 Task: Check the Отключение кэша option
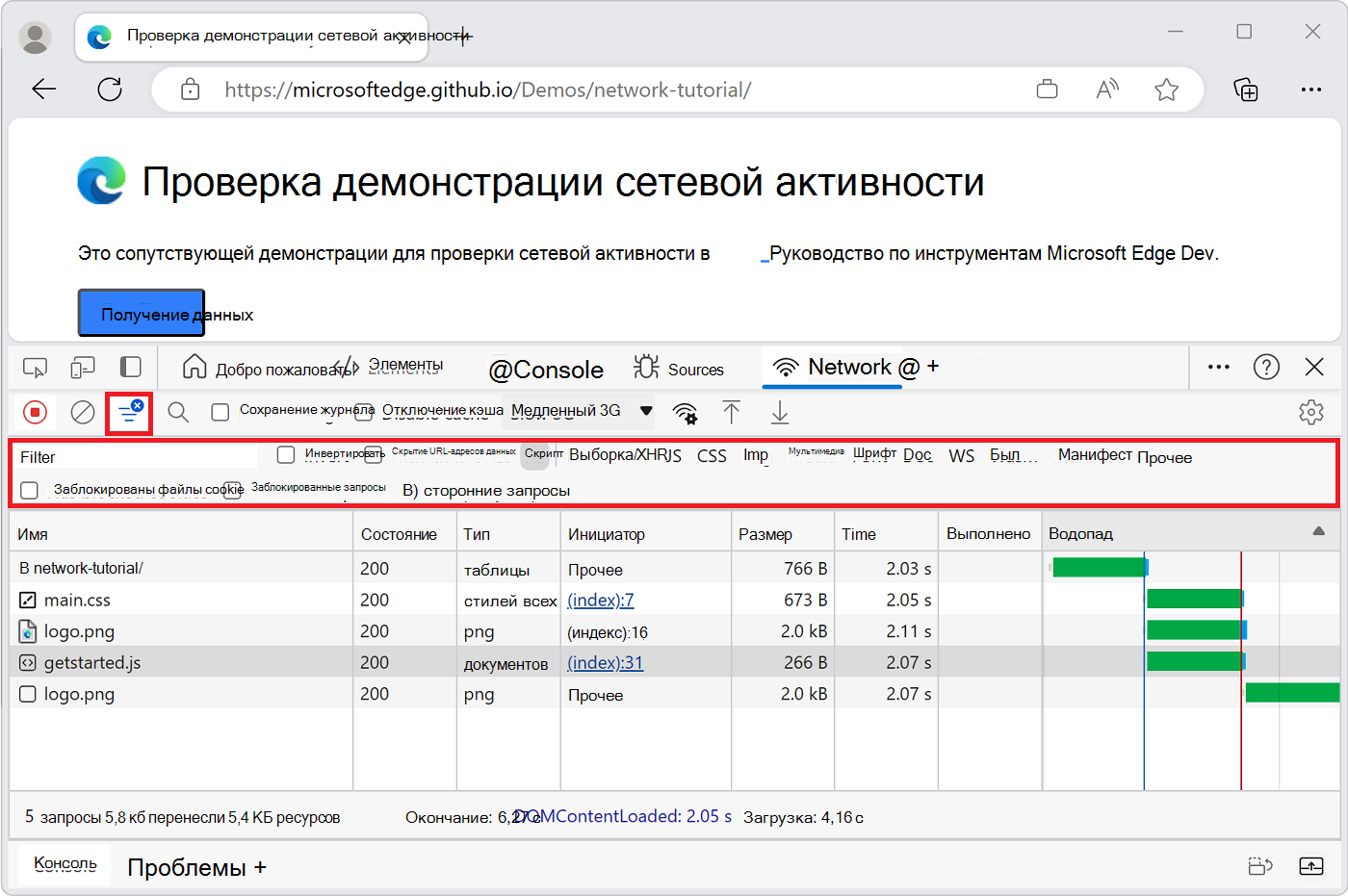tap(363, 410)
